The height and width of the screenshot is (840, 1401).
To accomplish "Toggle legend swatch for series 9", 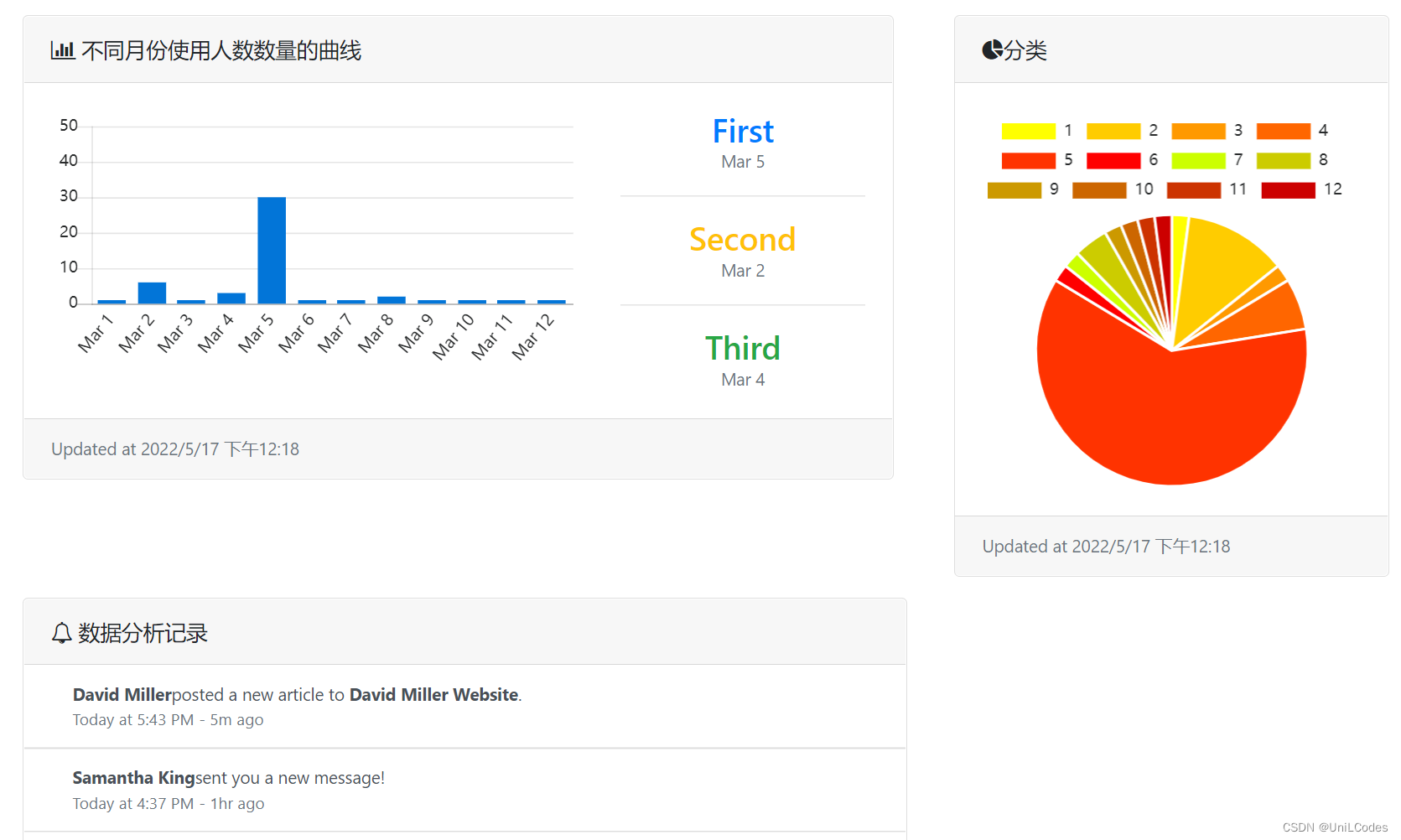I will click(x=1014, y=189).
